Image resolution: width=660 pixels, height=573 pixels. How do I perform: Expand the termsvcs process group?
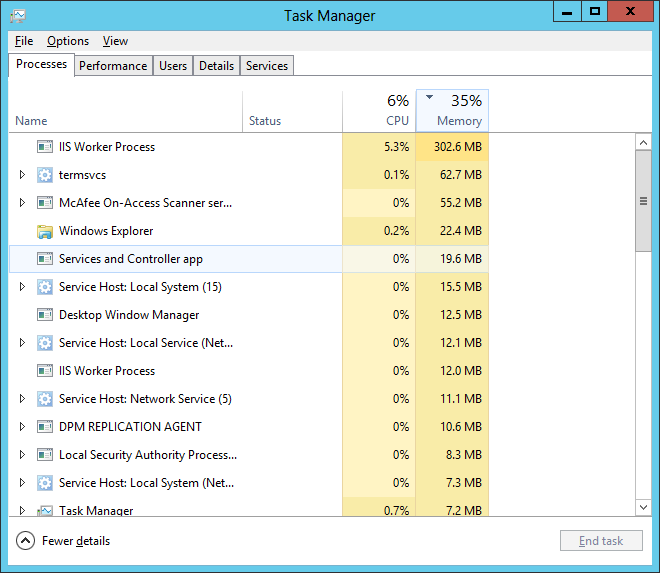point(22,175)
